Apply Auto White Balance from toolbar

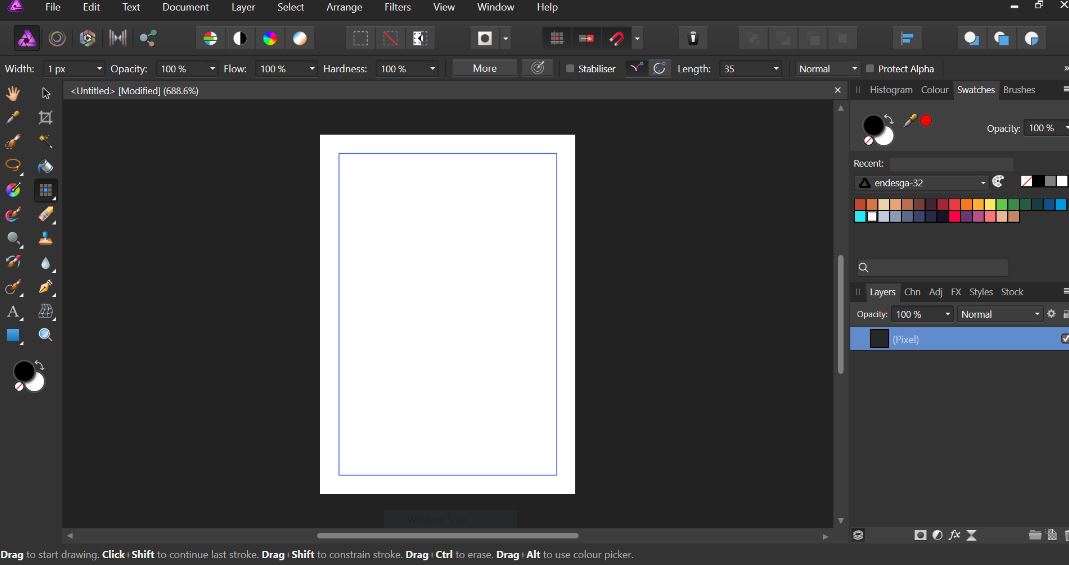300,38
